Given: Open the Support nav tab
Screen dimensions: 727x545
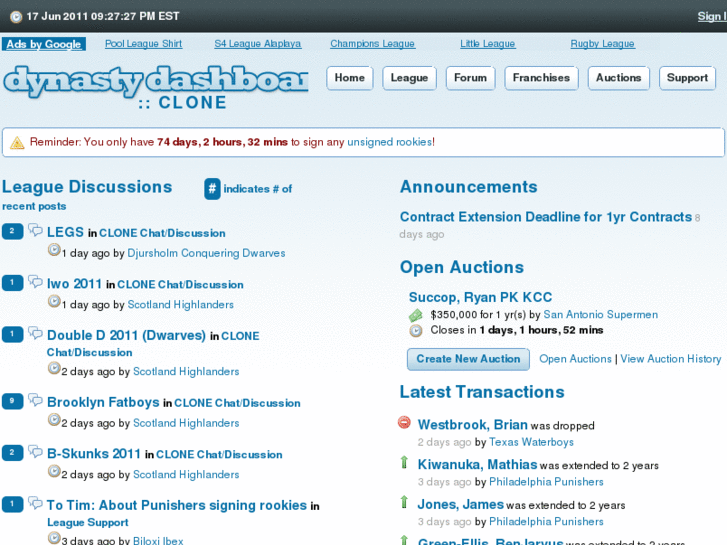Looking at the screenshot, I should click(x=688, y=78).
